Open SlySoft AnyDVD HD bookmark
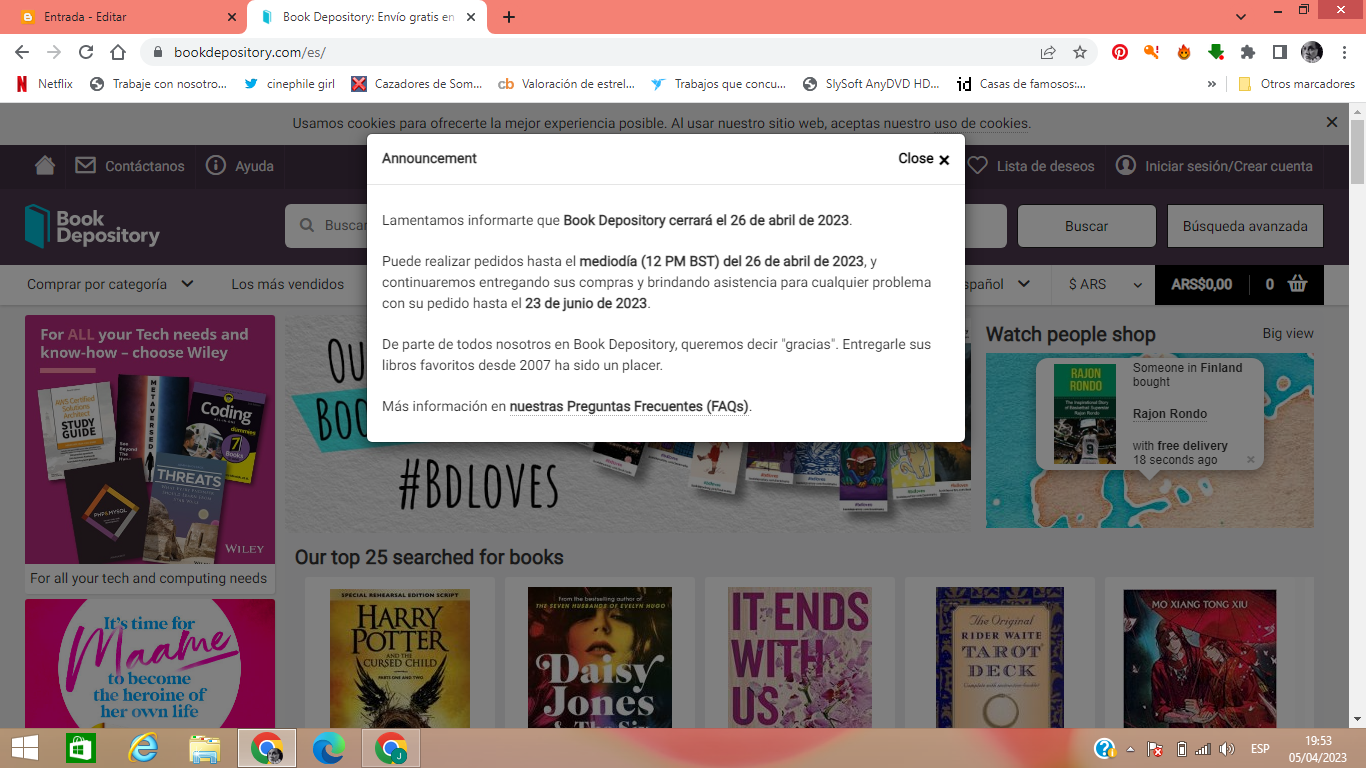This screenshot has width=1366, height=768. tap(871, 84)
